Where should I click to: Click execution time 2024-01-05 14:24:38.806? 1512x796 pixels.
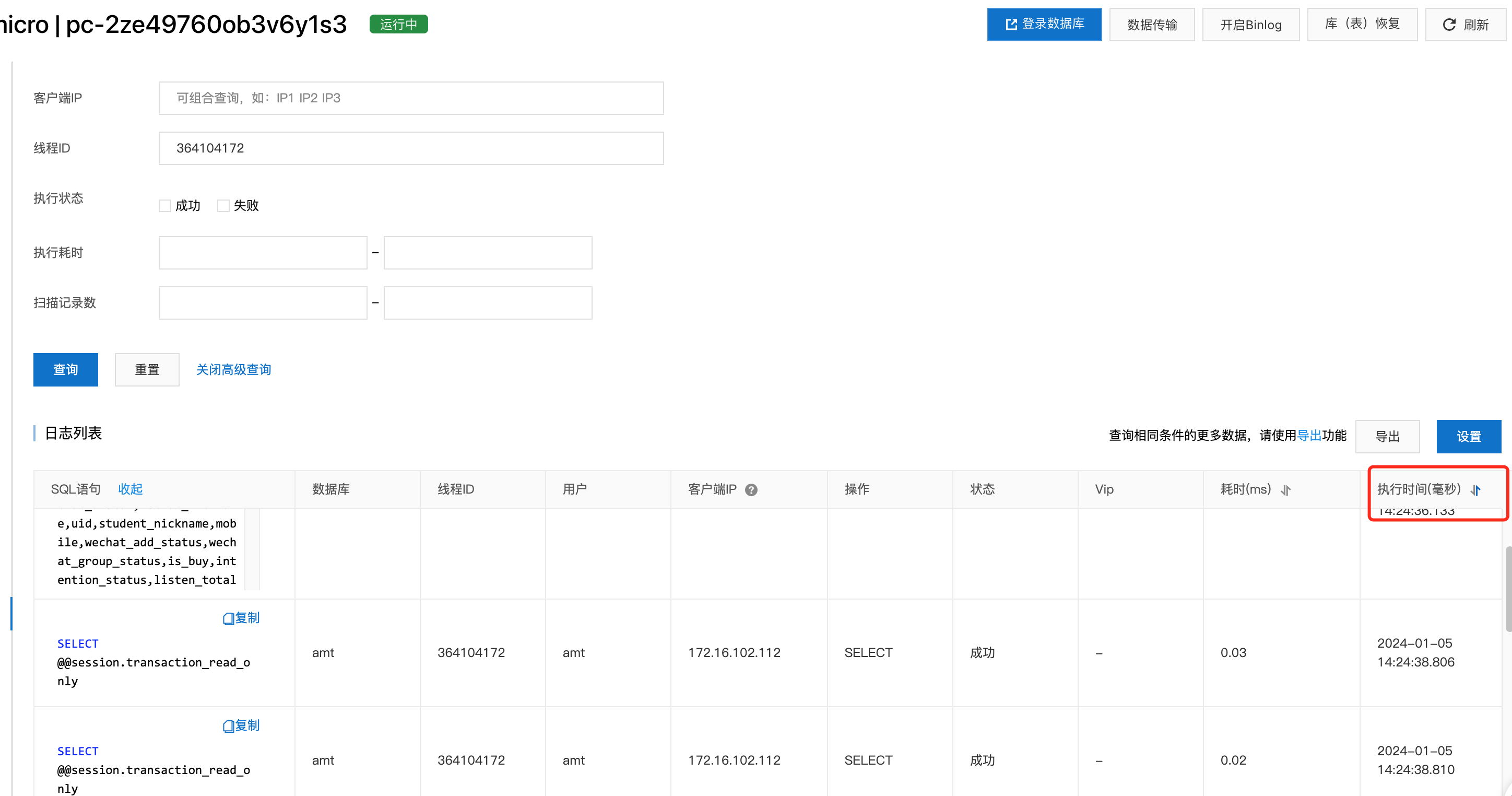click(x=1415, y=652)
